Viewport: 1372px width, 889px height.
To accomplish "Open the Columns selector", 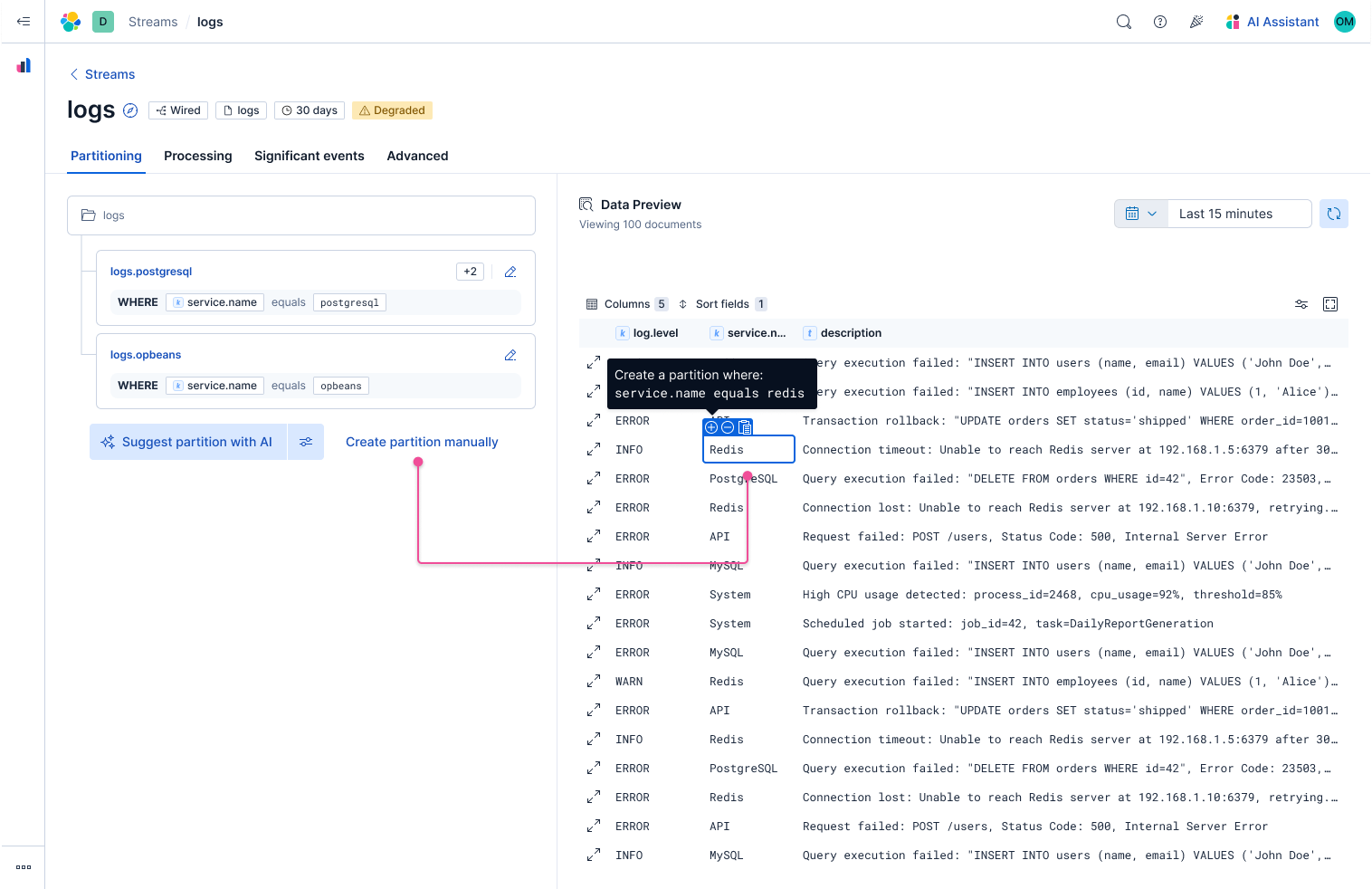I will click(627, 304).
